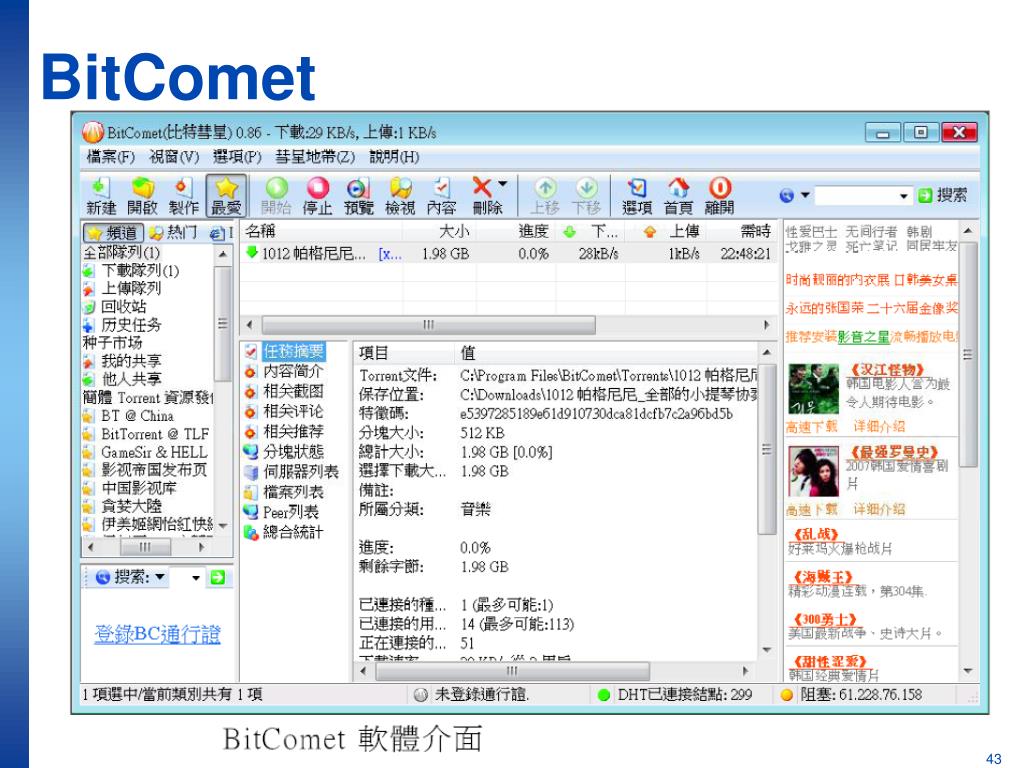Screen dimensions: 1024x768
Task: Select 中国影视库 in the sidebar
Action: (138, 488)
